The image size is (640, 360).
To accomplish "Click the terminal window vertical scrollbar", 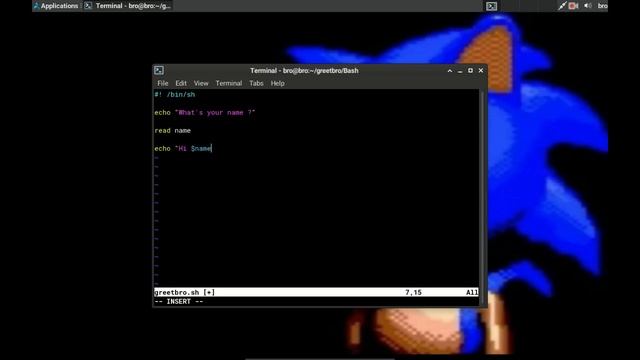I will click(482, 198).
